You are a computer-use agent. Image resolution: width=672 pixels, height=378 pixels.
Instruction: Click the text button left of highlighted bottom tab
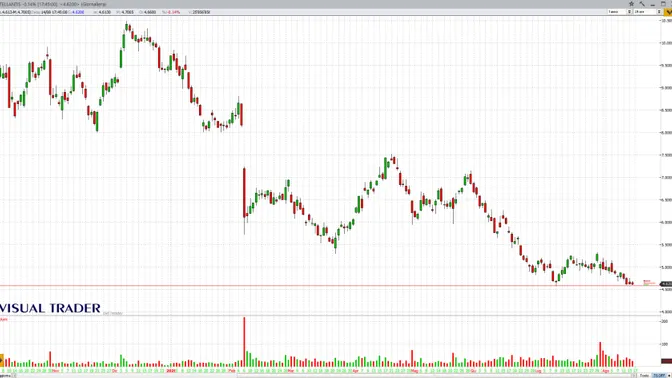coord(644,375)
